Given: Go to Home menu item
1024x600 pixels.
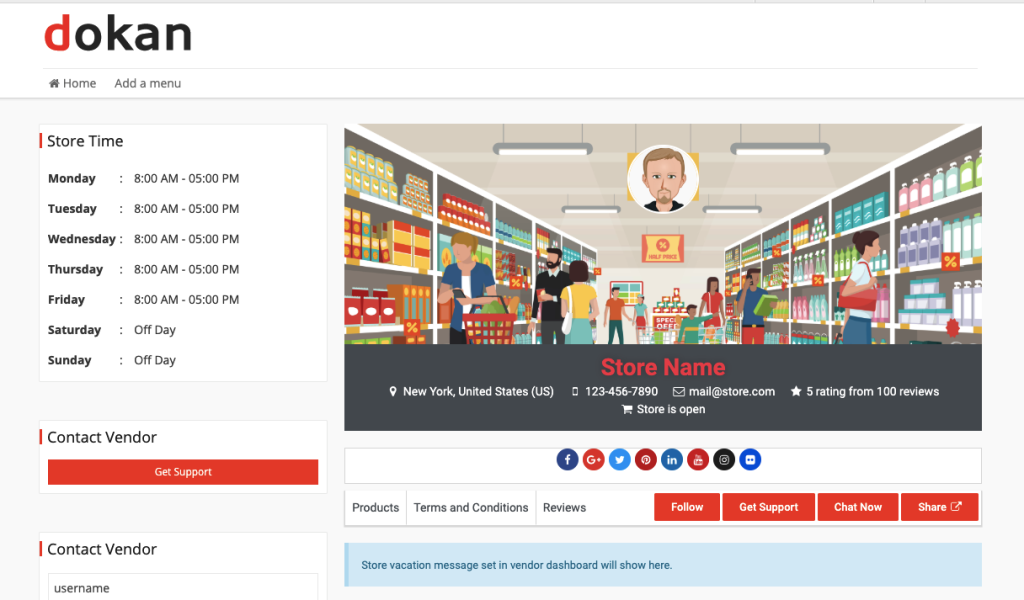Looking at the screenshot, I should (72, 84).
